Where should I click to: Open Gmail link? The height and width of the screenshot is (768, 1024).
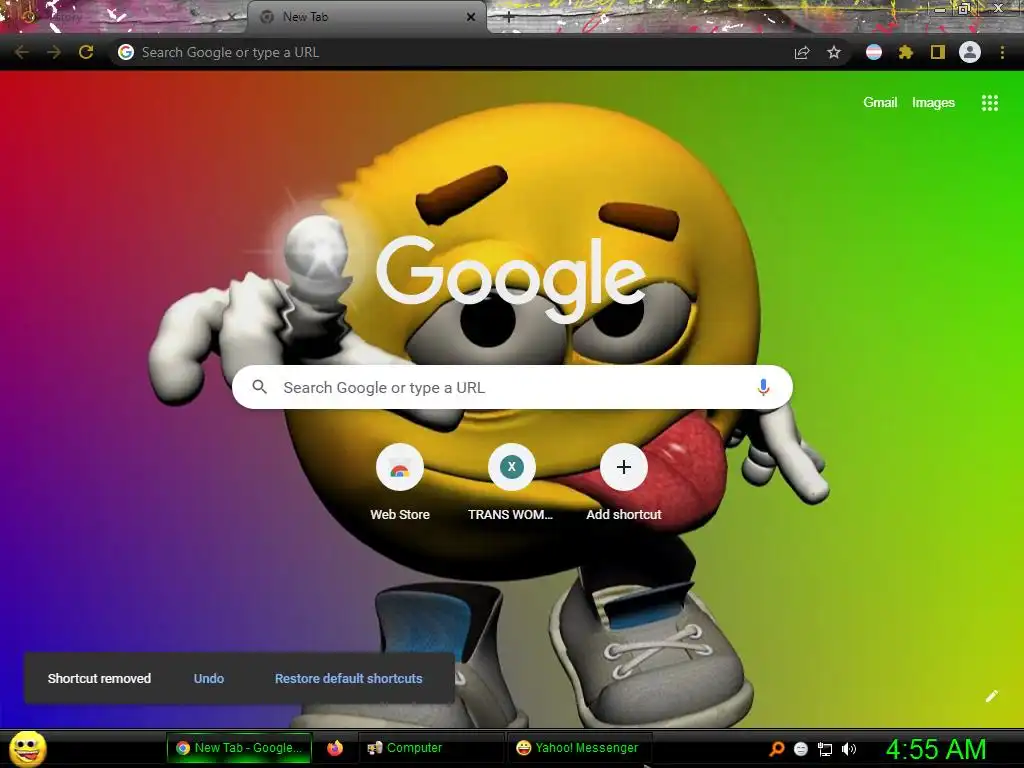tap(880, 103)
